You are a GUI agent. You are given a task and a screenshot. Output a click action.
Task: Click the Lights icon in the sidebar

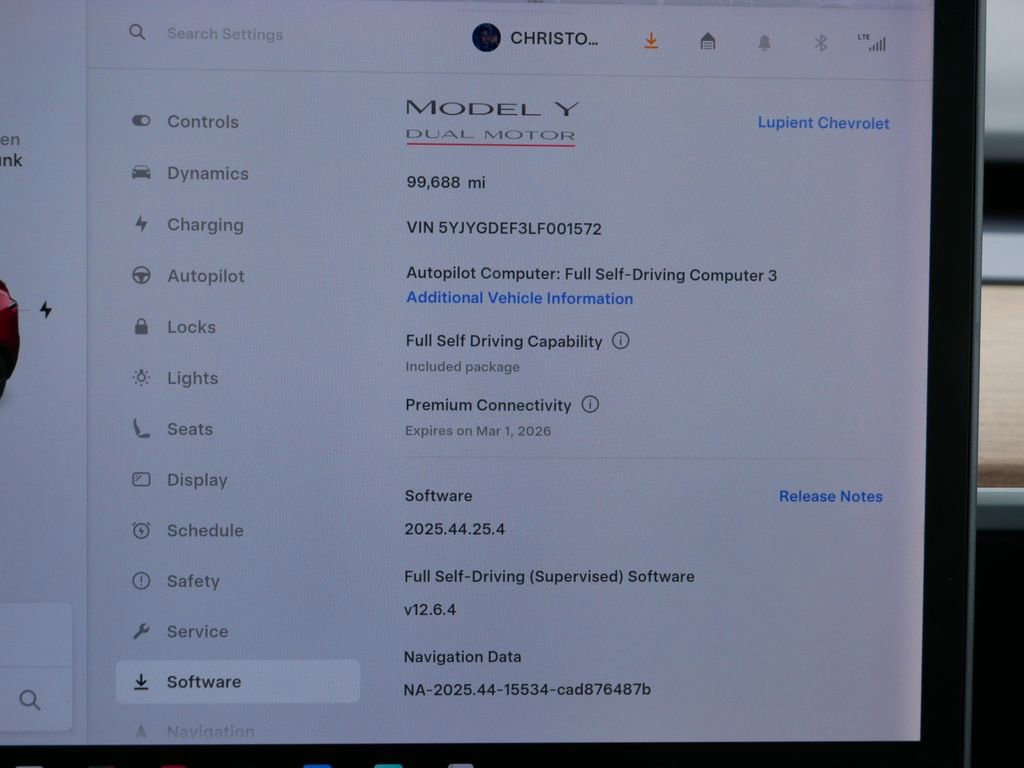141,378
